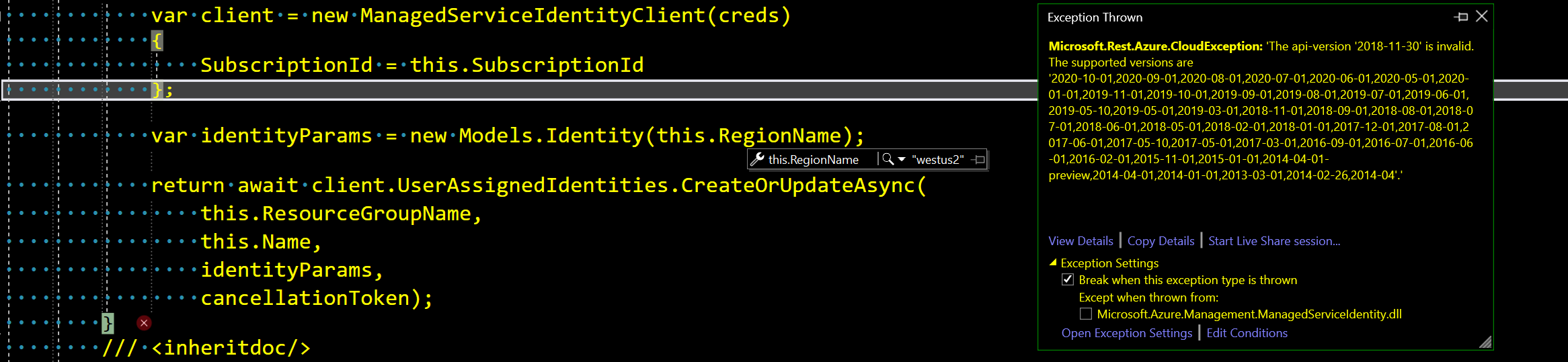
Task: Click ManagedServiceIdentityClient in the code
Action: click(x=533, y=15)
